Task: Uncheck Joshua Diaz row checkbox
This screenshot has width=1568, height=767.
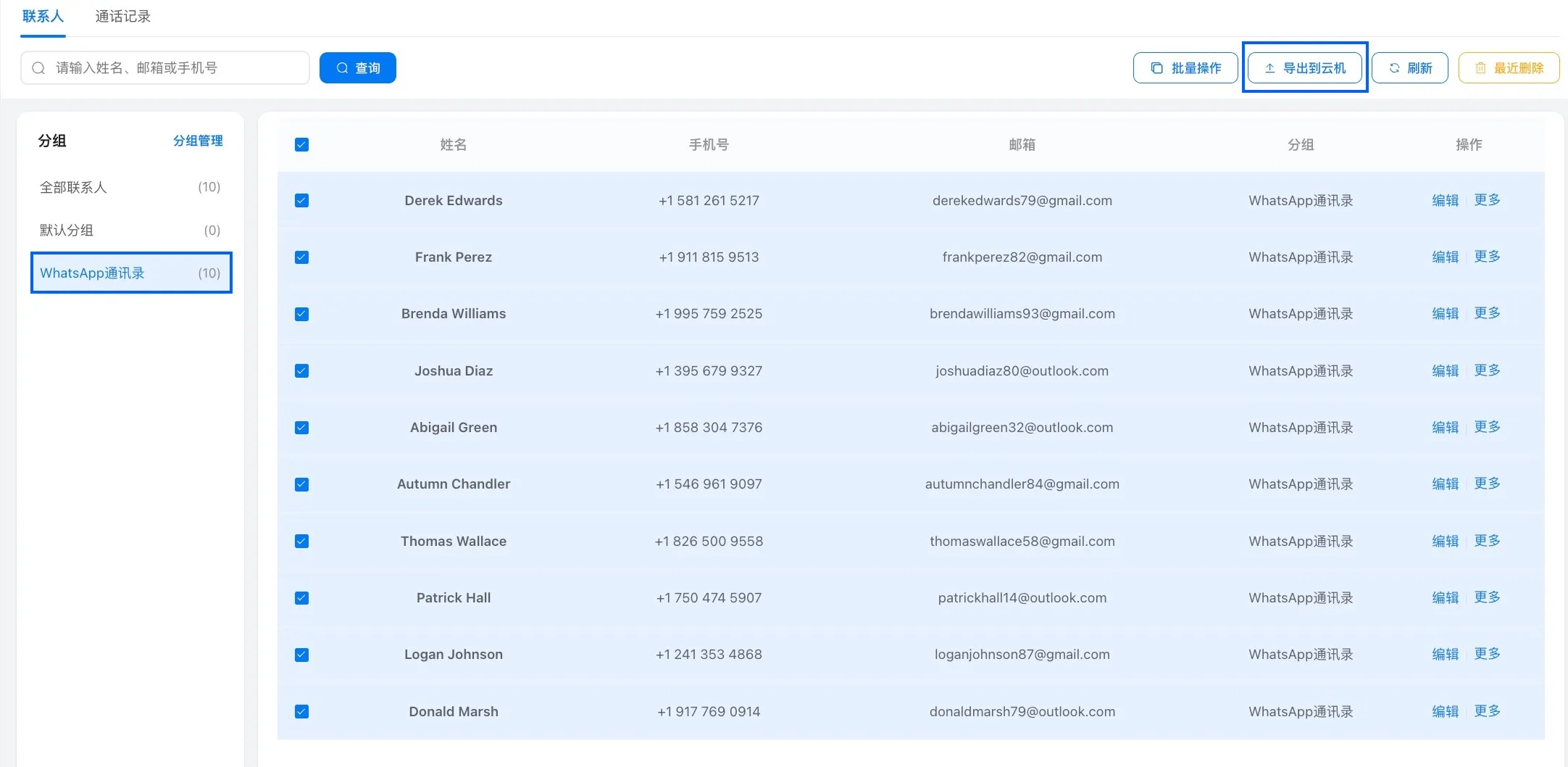Action: coord(302,371)
